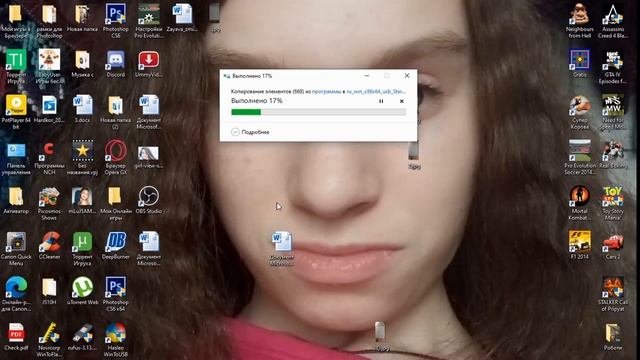The image size is (640, 360).
Task: Launch Торрент Игруха with green µ icon
Action: click(x=82, y=248)
